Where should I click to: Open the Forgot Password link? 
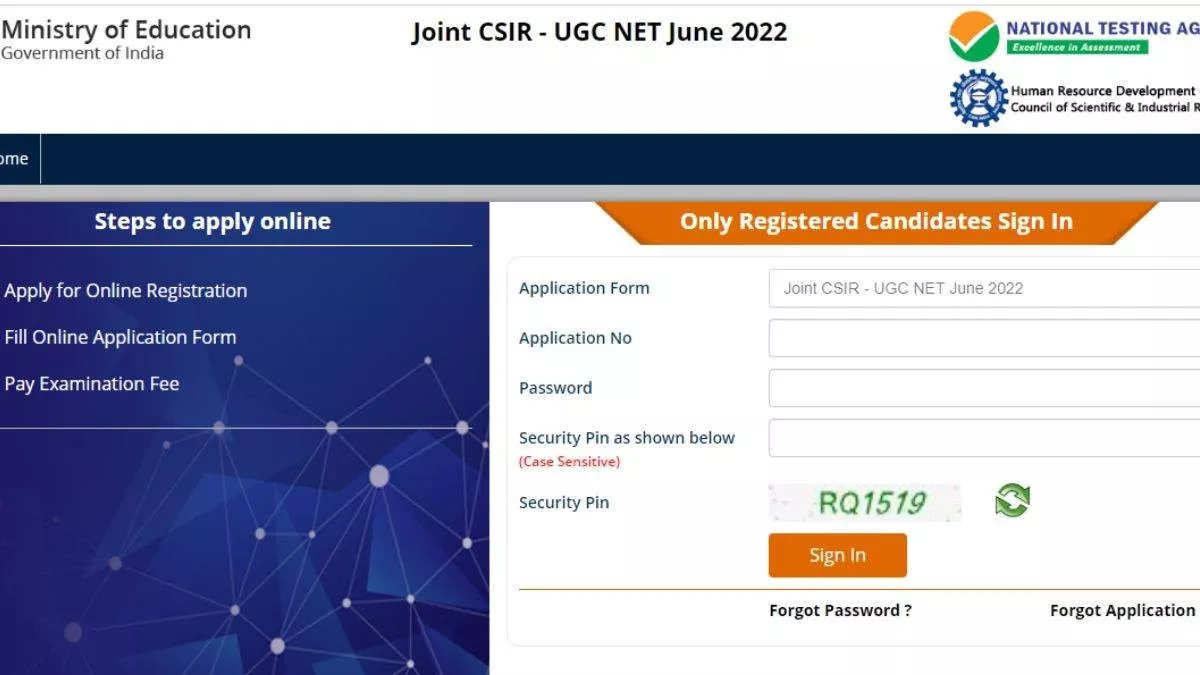tap(840, 610)
